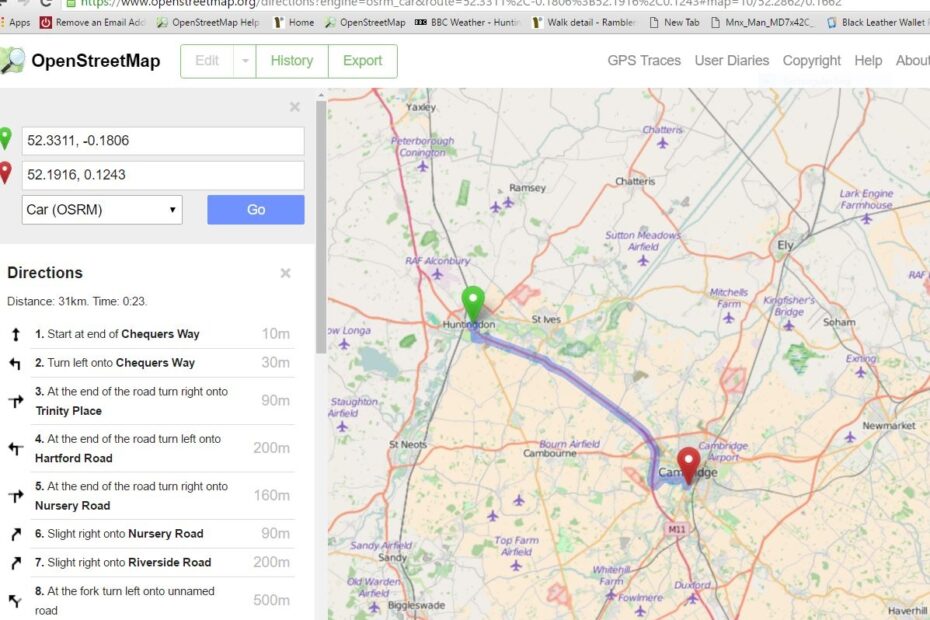Screen dimensions: 930x620
Task: Click the red destination marker on the map
Action: pyautogui.click(x=688, y=466)
